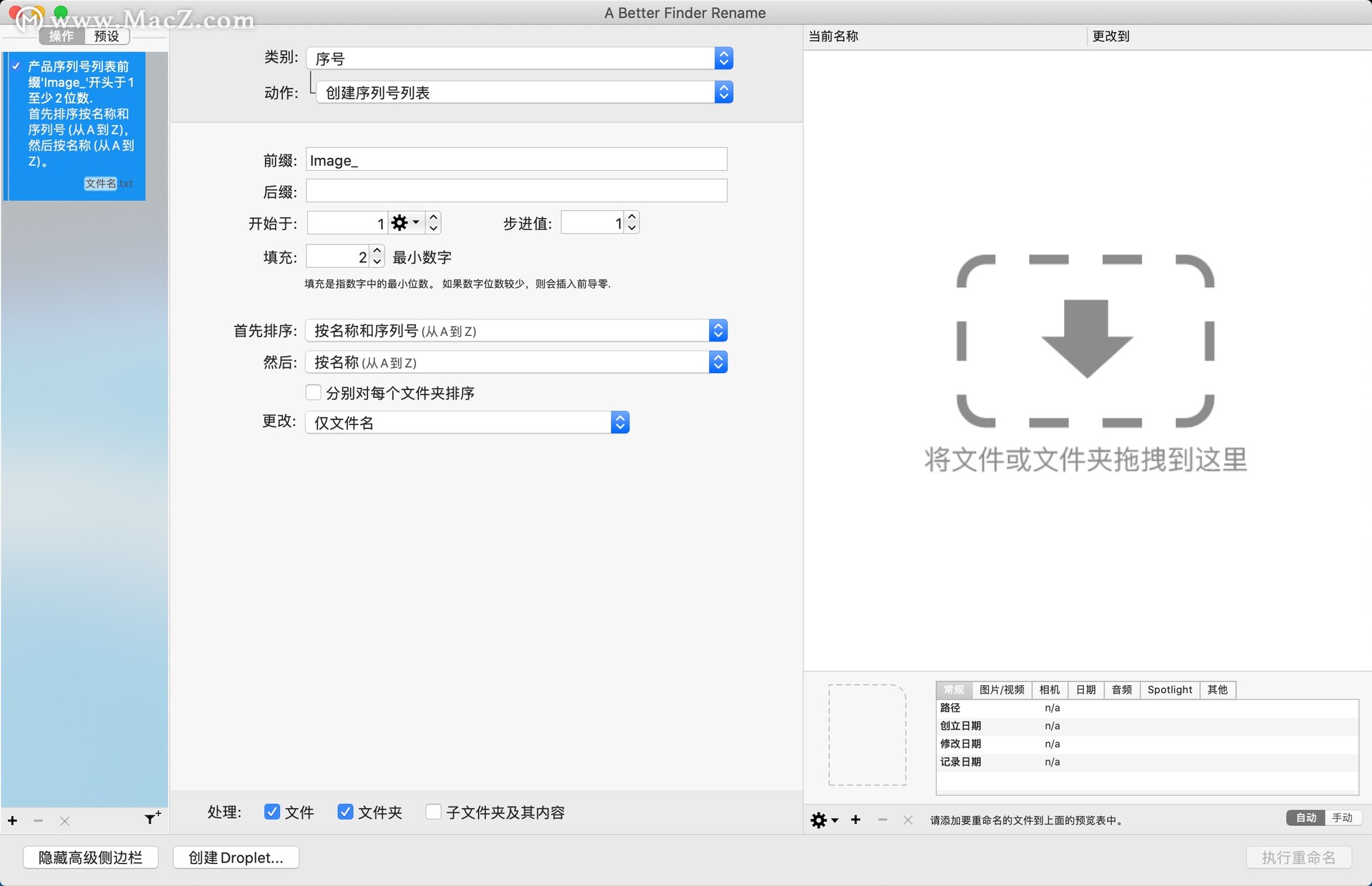Click 隐藏高级侧边栏 button
Viewport: 1372px width, 886px height.
tap(91, 857)
